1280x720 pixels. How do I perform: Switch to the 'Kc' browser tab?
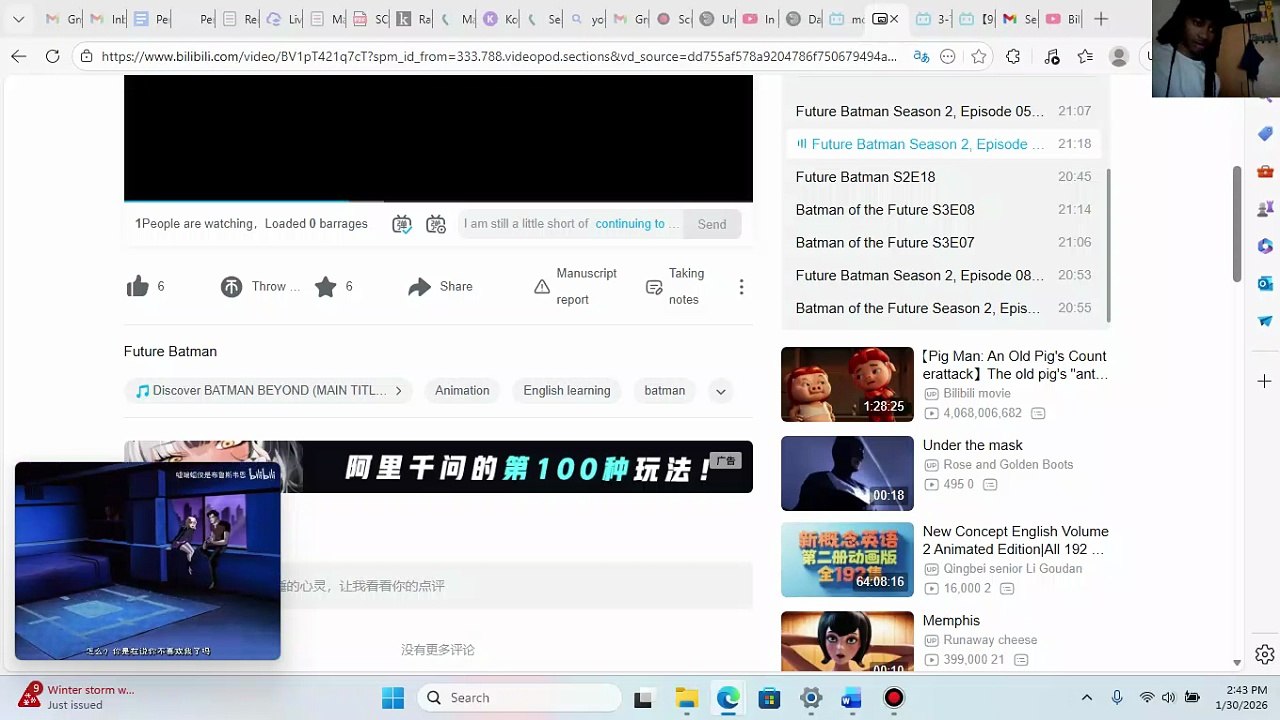click(x=500, y=19)
